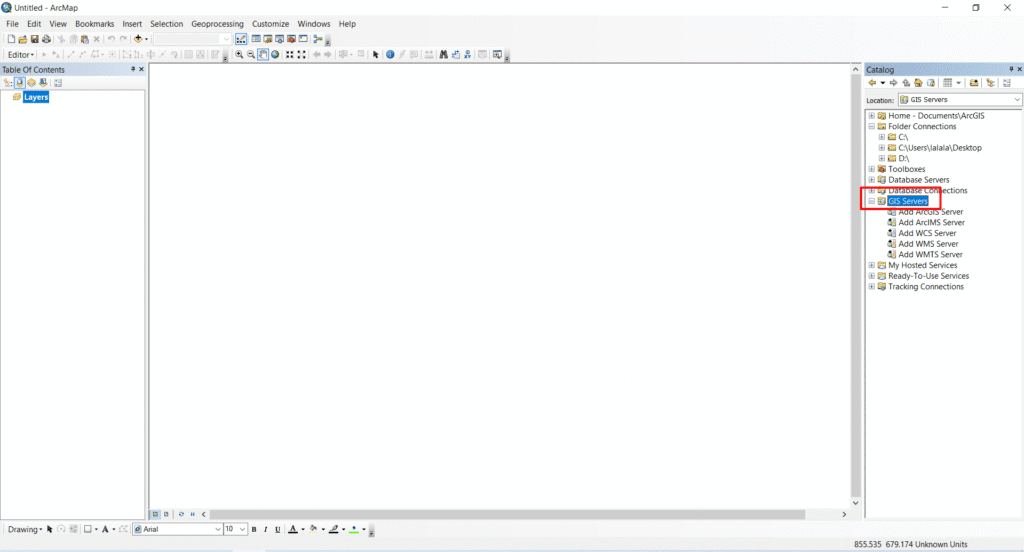
Task: Open the Editor toolbar icon
Action: [241, 39]
